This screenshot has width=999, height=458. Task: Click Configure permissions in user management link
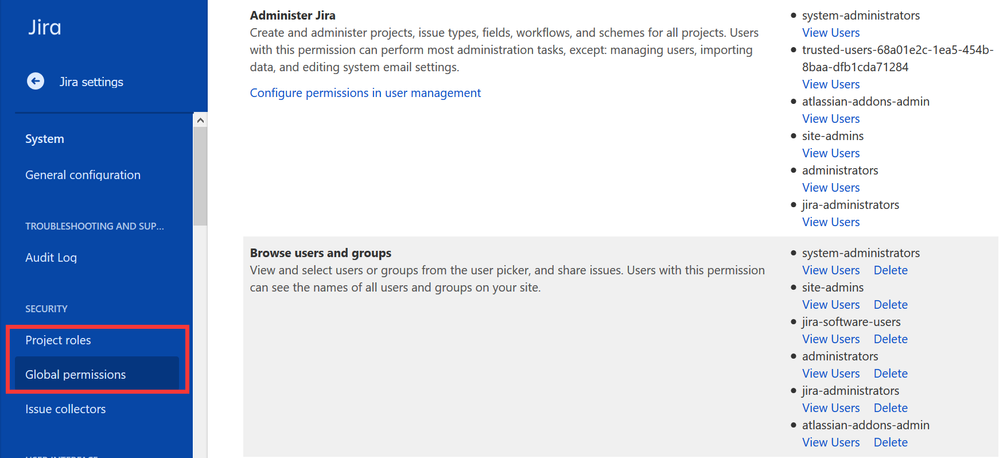pos(365,93)
